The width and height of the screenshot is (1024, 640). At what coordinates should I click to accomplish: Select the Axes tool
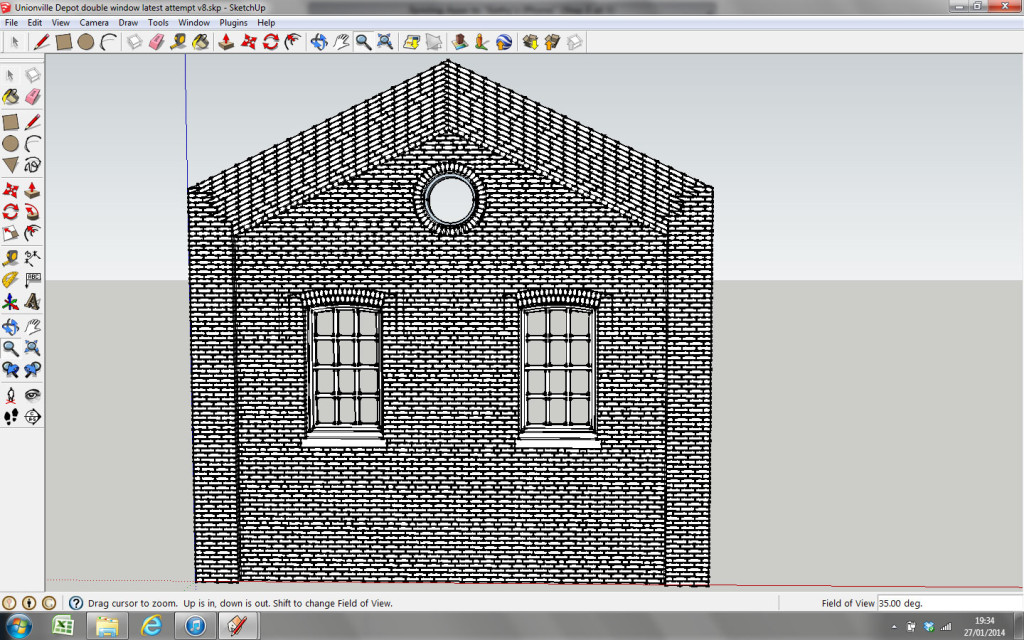click(10, 302)
